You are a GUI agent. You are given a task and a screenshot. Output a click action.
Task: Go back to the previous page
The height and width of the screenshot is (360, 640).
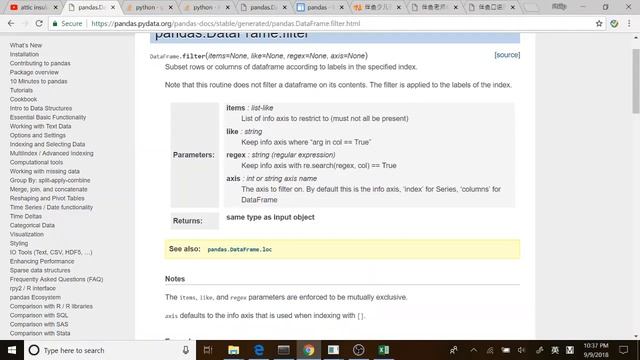click(x=11, y=24)
